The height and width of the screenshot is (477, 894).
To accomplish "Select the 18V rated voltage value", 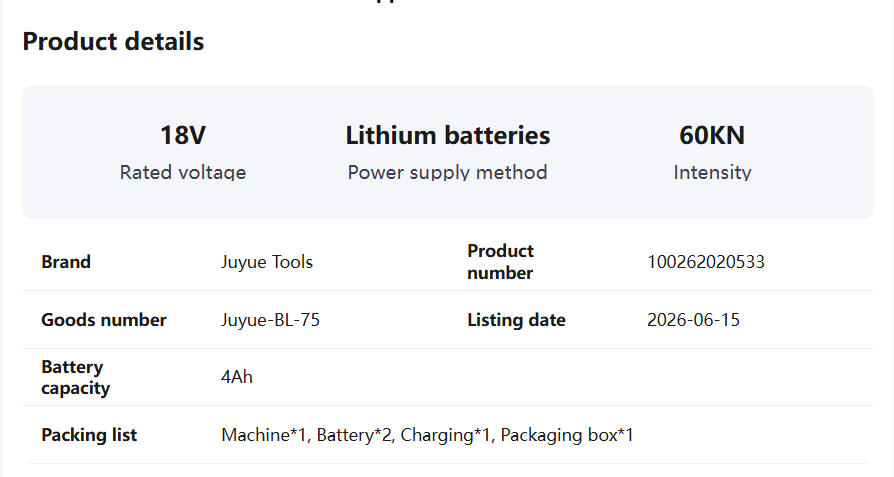I will click(183, 136).
